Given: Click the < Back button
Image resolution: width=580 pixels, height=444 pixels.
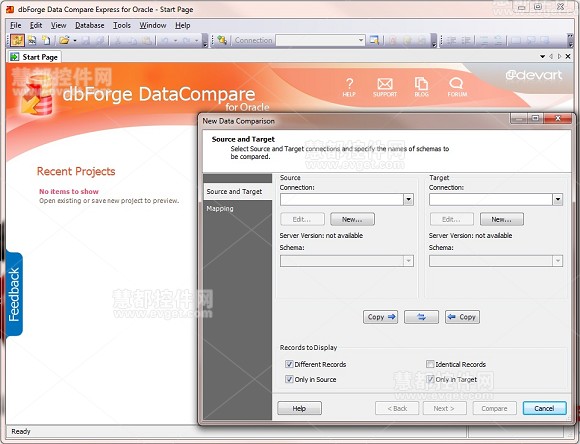Looking at the screenshot, I should 397,408.
